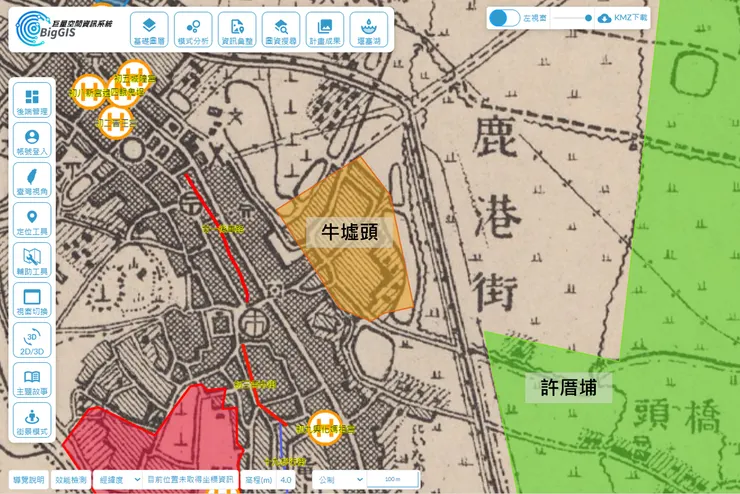Click the KMZ下載 text link
The height and width of the screenshot is (494, 740).
631,18
